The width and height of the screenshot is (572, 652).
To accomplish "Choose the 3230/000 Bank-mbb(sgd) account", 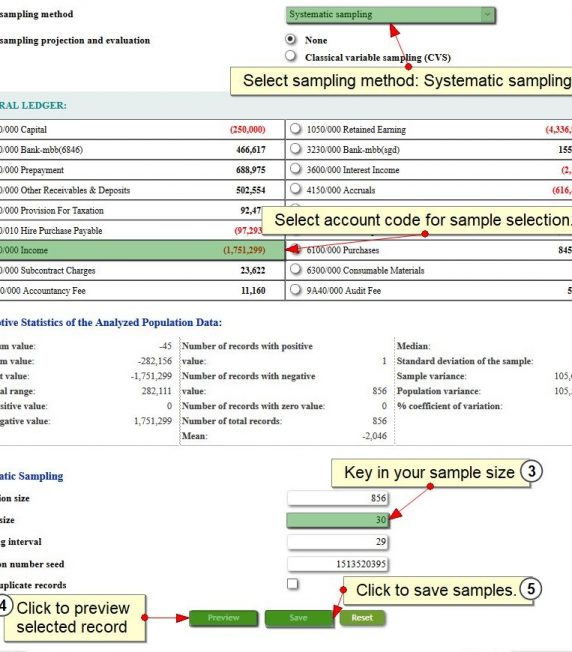I will [296, 149].
